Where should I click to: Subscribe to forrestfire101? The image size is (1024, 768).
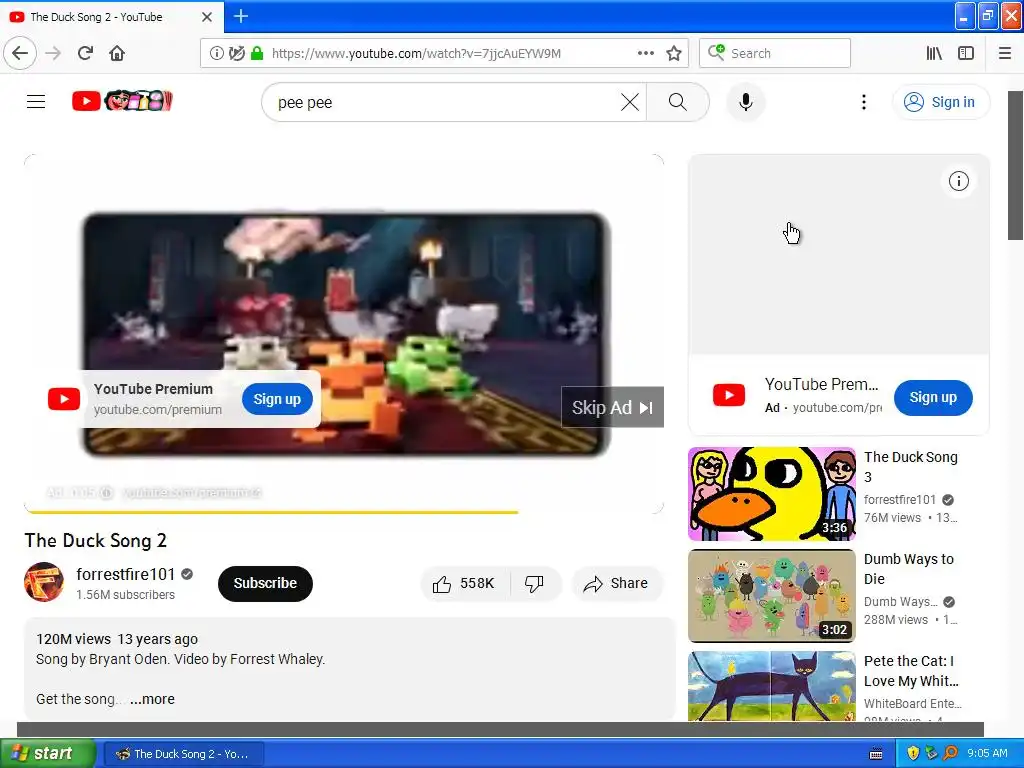coord(265,583)
